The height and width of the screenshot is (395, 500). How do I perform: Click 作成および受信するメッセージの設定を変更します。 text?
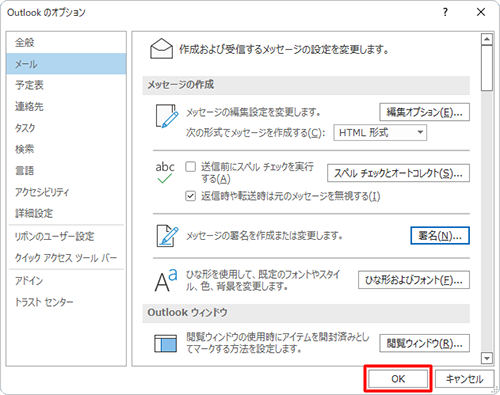284,50
